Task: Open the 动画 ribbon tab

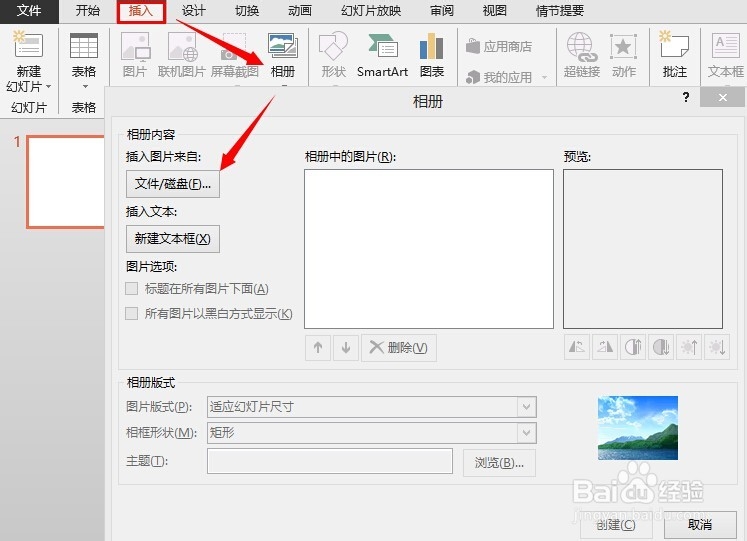Action: (300, 10)
